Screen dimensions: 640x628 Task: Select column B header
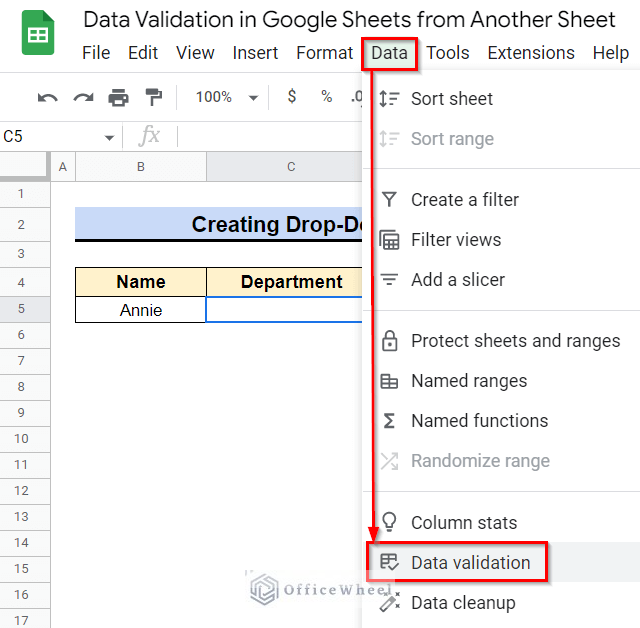tap(141, 166)
